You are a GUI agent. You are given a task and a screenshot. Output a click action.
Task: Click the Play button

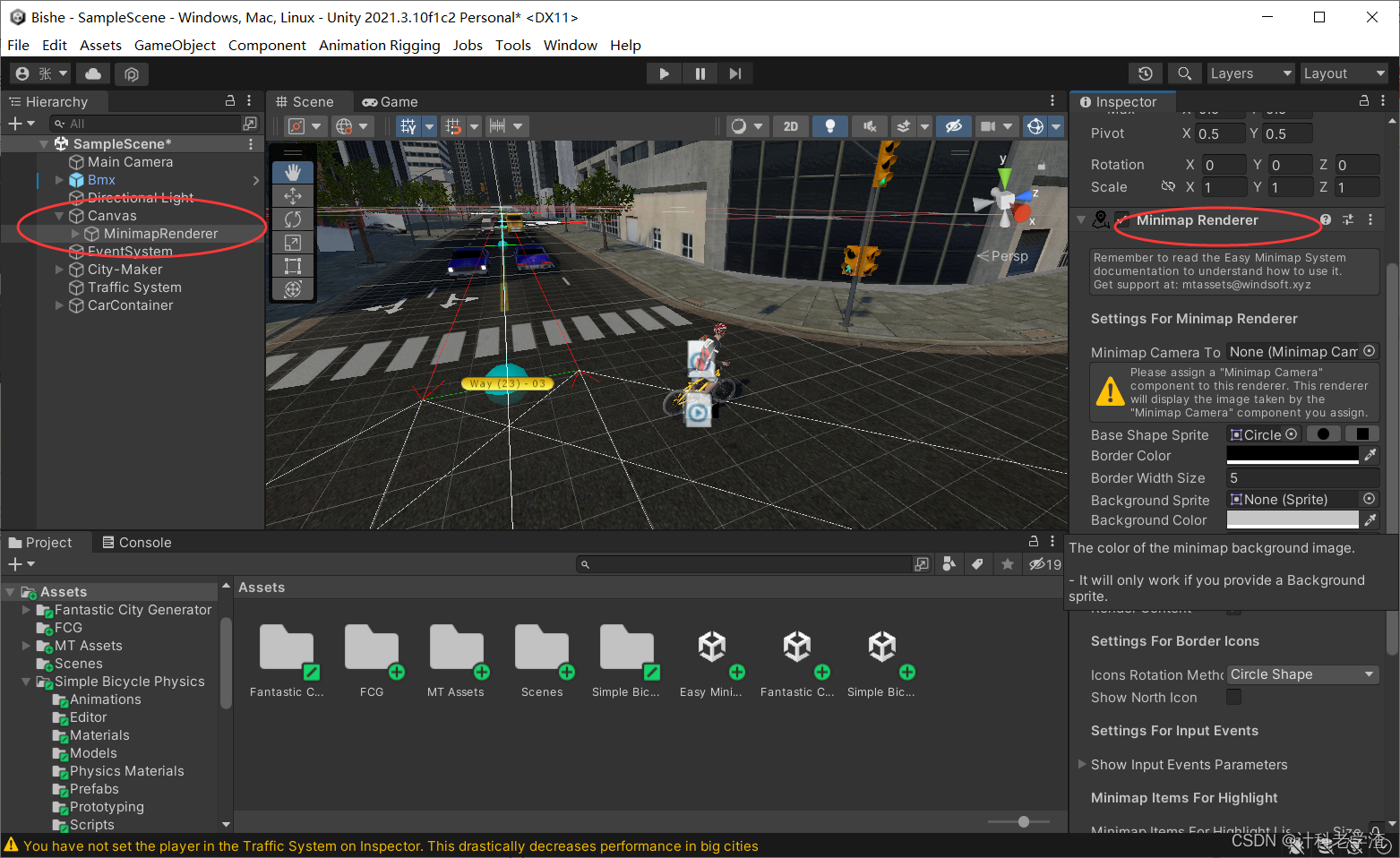coord(664,73)
